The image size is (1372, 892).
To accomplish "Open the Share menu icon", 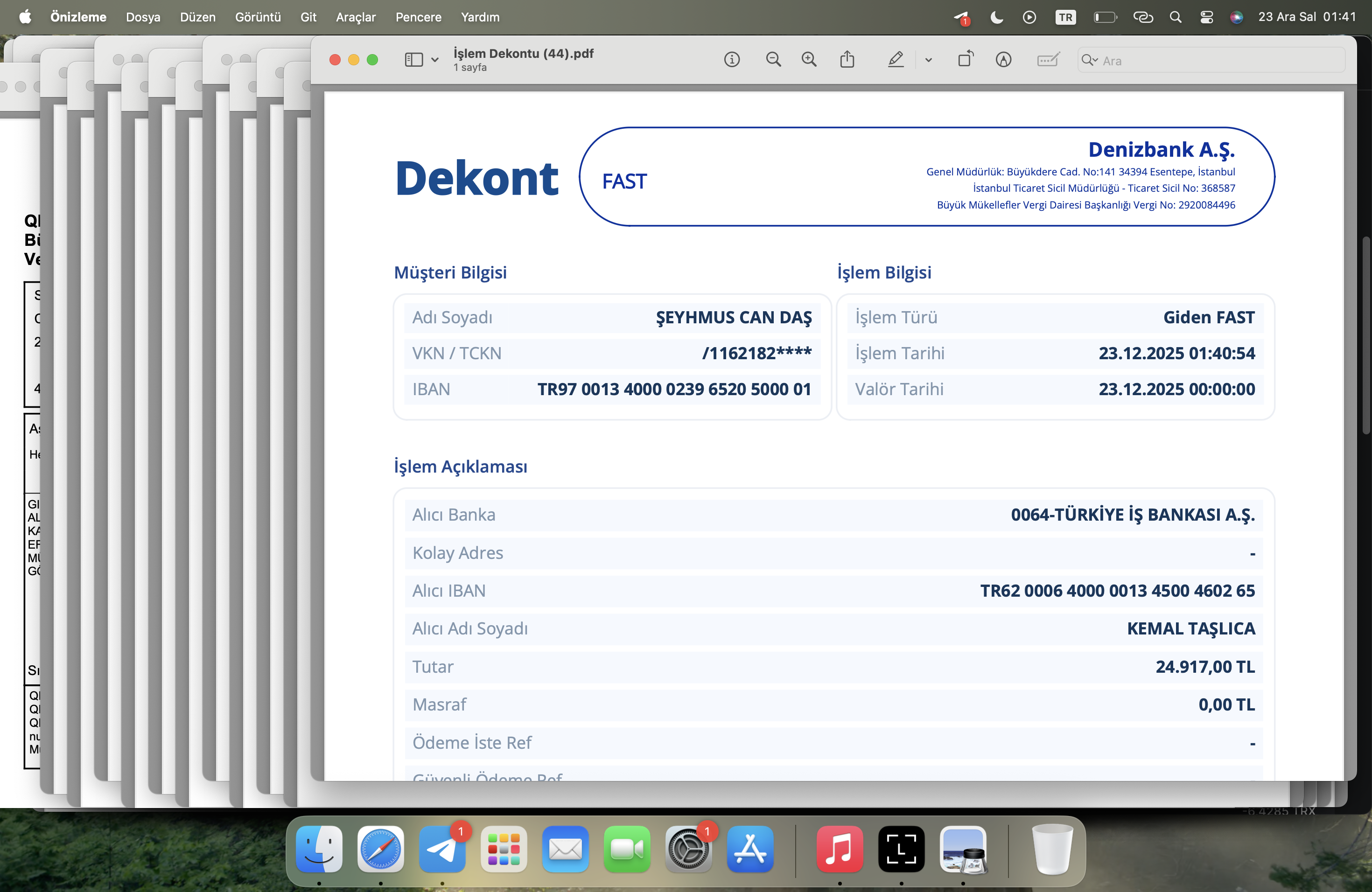I will click(847, 59).
